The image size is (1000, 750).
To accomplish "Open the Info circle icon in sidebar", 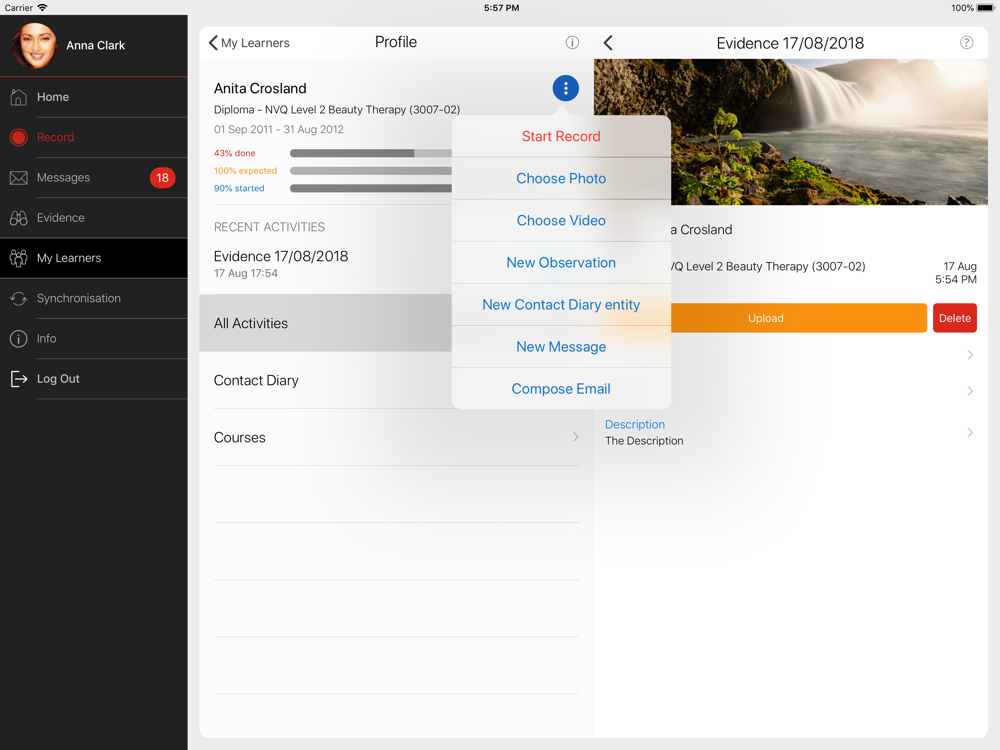I will (x=18, y=339).
